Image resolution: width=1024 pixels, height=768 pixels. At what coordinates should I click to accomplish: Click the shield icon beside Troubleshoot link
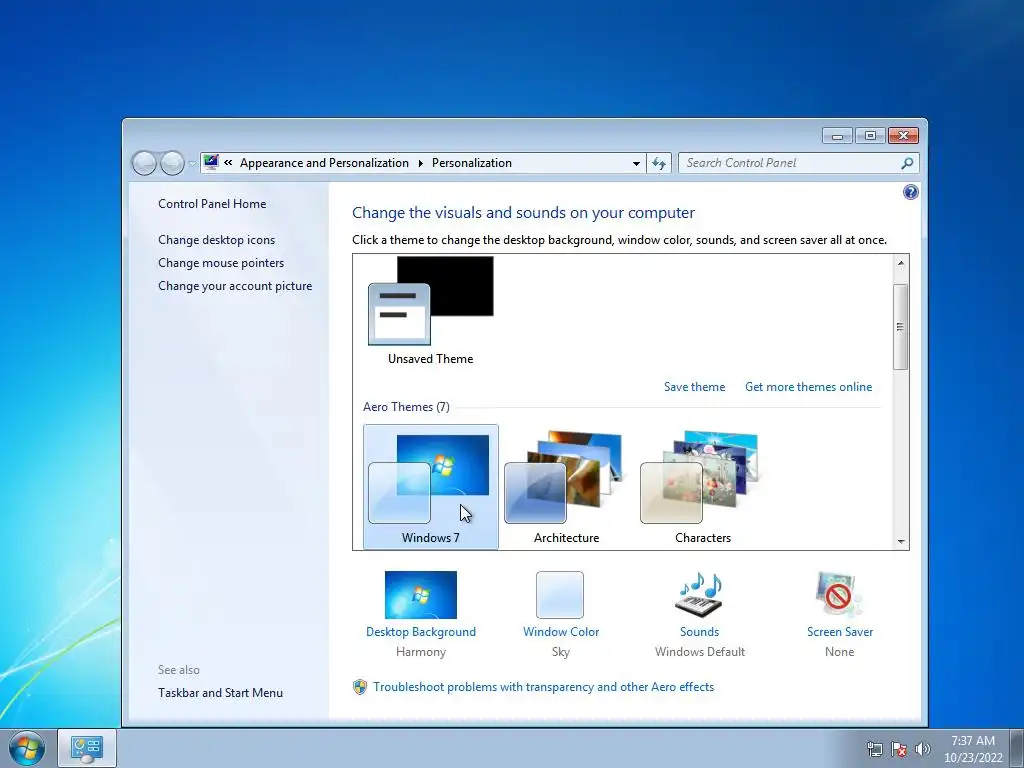[360, 687]
